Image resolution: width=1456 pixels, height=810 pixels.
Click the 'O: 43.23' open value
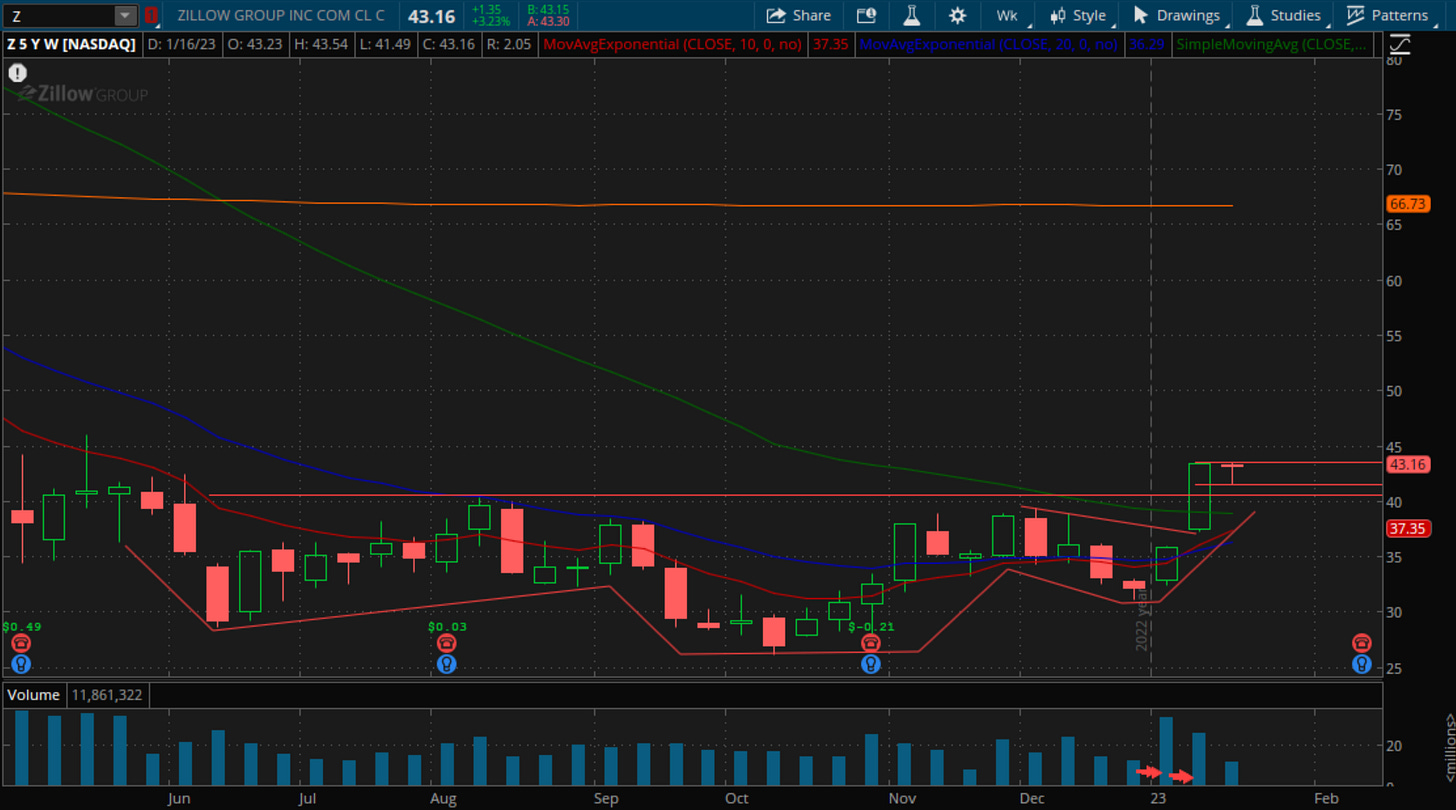(255, 44)
